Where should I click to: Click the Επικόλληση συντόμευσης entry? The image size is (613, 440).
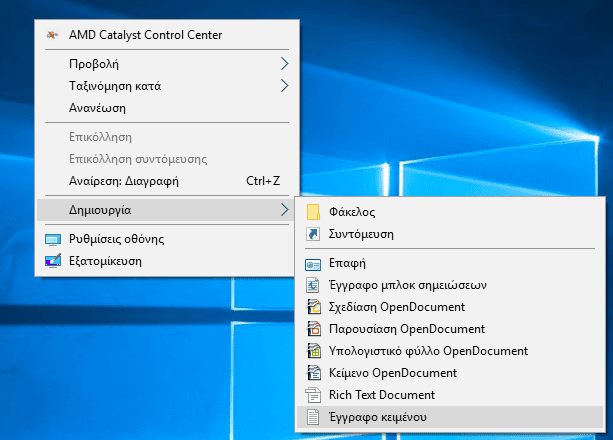point(137,159)
